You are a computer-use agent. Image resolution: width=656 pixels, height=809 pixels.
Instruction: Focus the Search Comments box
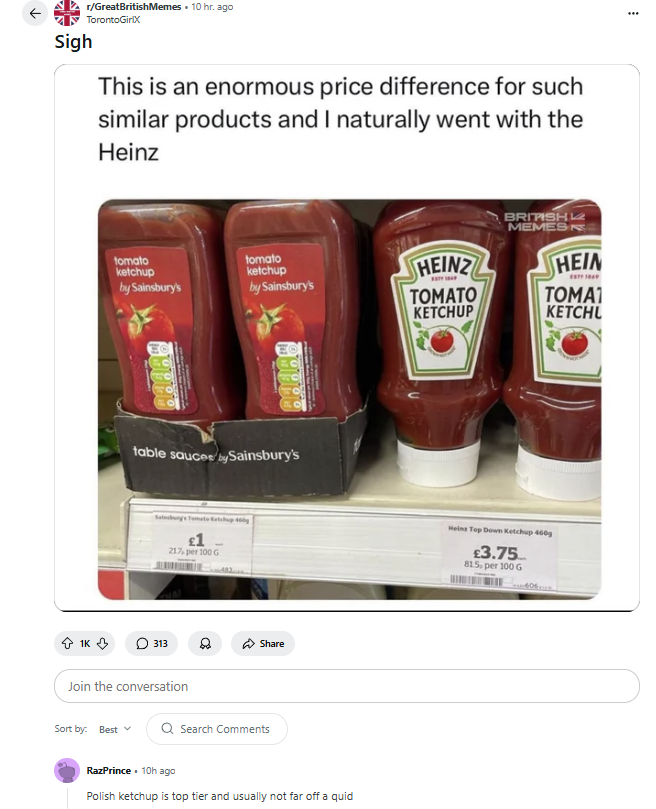pos(224,729)
